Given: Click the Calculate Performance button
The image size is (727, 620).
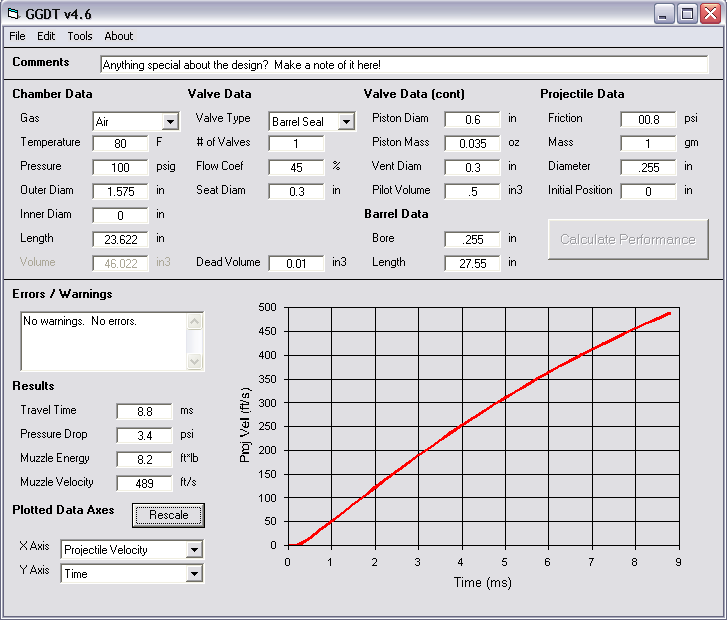Looking at the screenshot, I should [628, 239].
